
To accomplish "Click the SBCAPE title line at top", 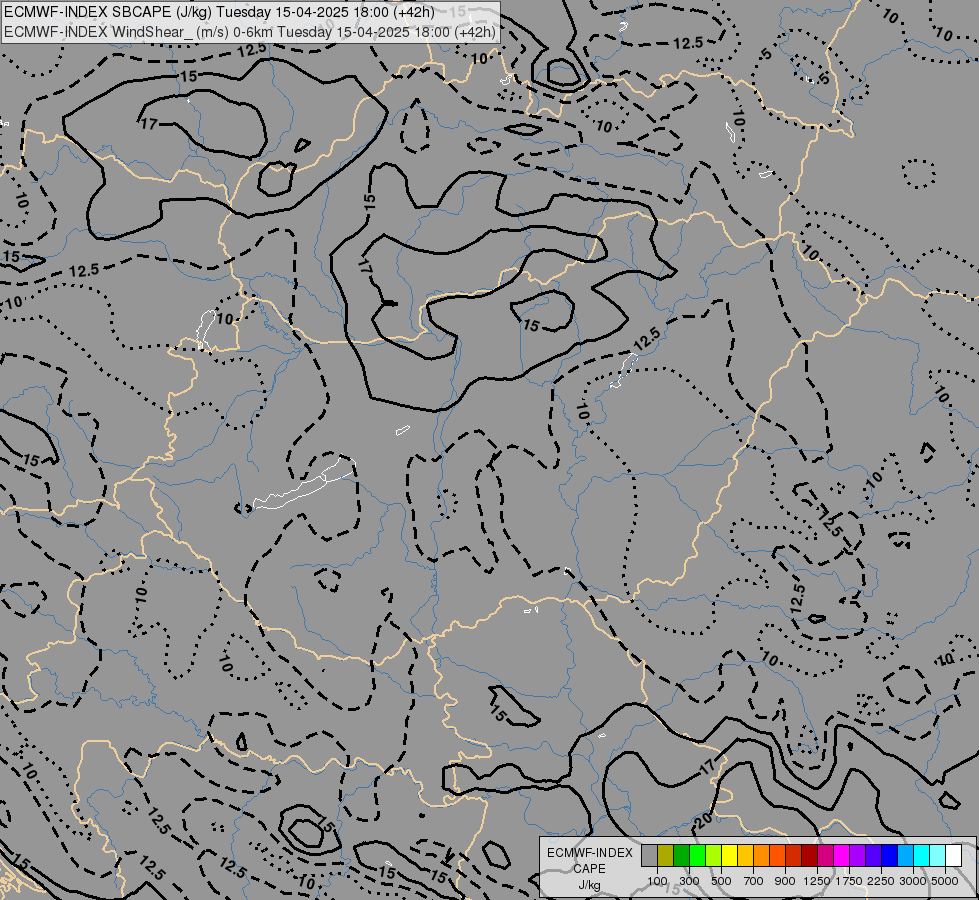I will [x=219, y=12].
